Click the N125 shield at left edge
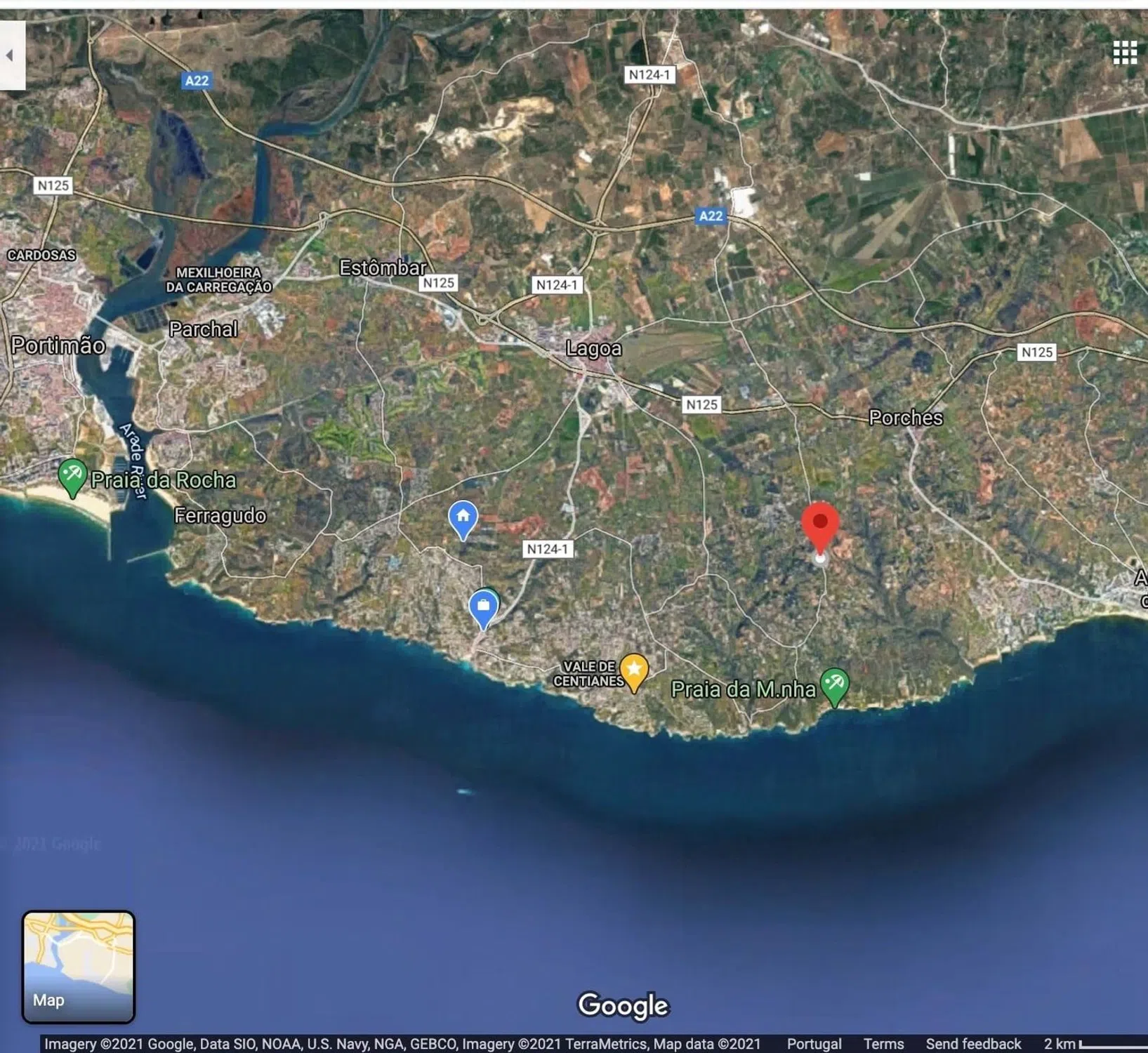Viewport: 1148px width, 1053px height. [53, 185]
